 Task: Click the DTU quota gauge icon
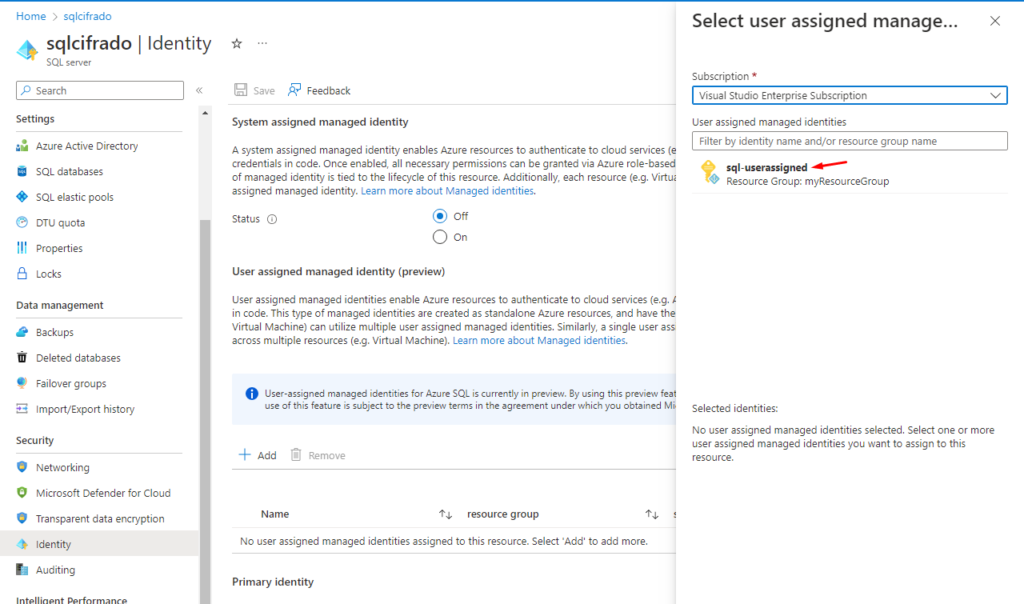click(x=22, y=222)
